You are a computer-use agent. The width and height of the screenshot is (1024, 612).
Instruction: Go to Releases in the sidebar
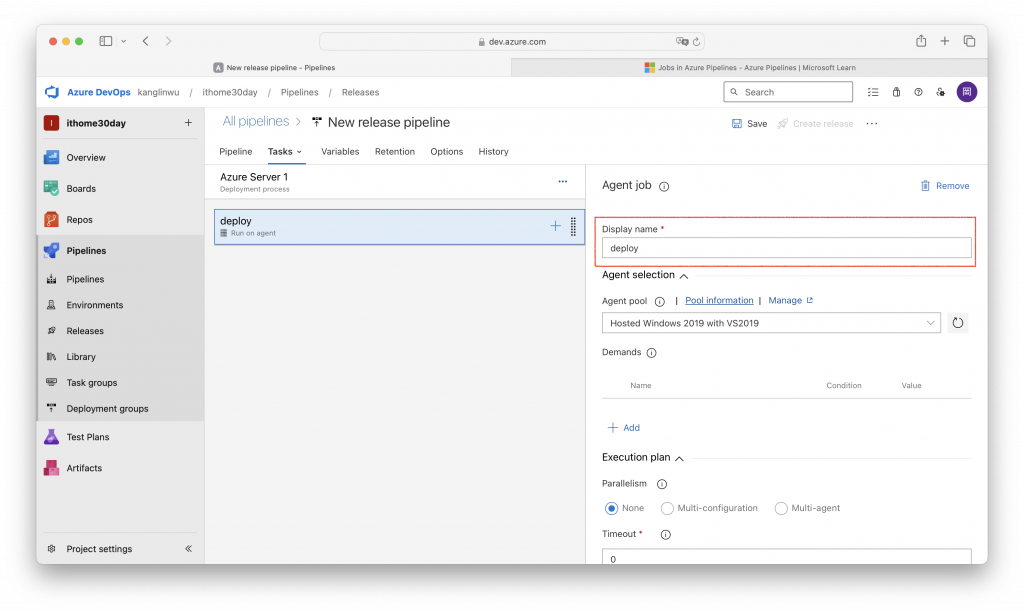85,331
